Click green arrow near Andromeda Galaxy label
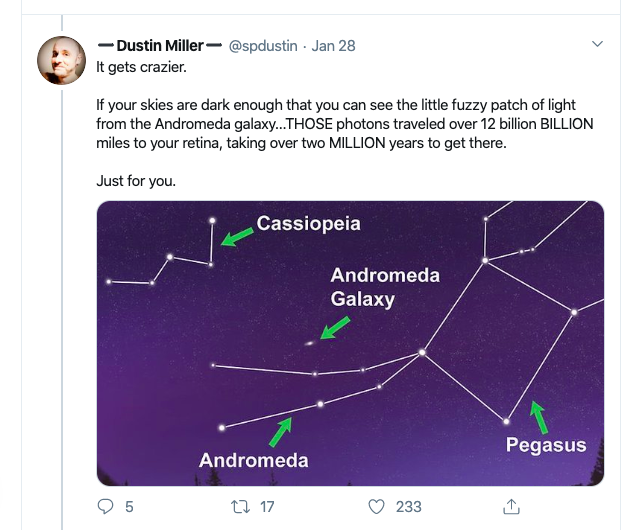 337,327
